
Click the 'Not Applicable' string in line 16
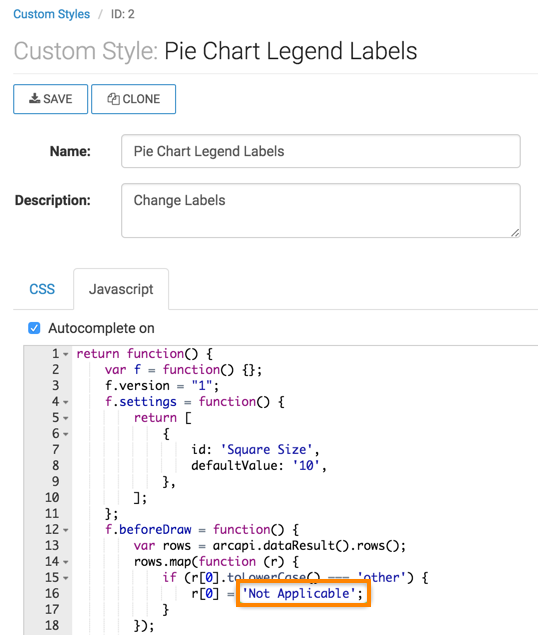(x=299, y=593)
